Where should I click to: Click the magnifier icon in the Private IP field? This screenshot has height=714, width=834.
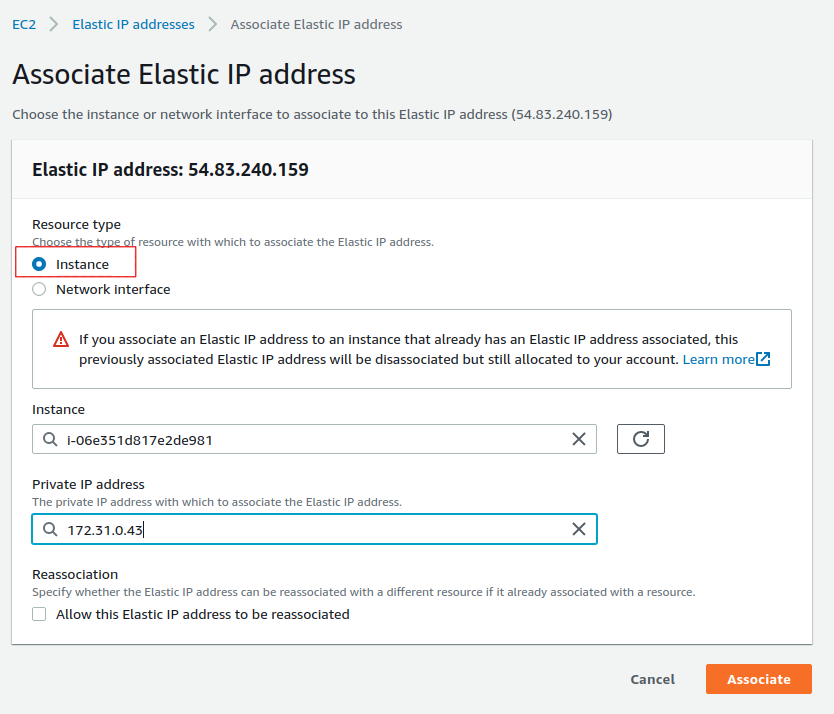(x=50, y=528)
